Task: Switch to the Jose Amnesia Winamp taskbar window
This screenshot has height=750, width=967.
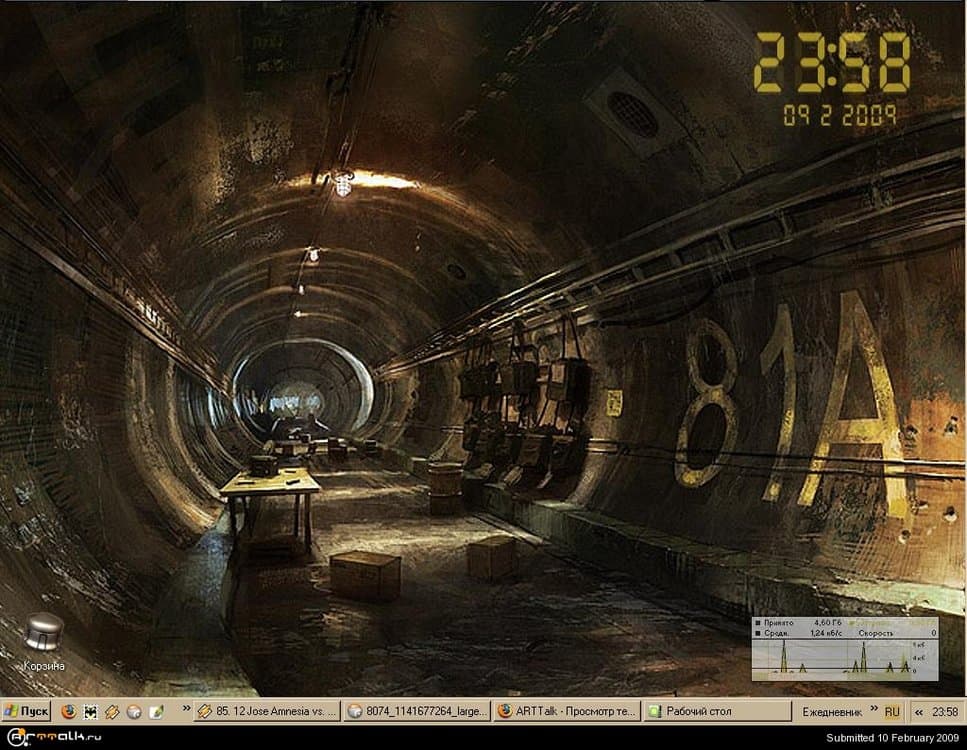Action: coord(266,712)
